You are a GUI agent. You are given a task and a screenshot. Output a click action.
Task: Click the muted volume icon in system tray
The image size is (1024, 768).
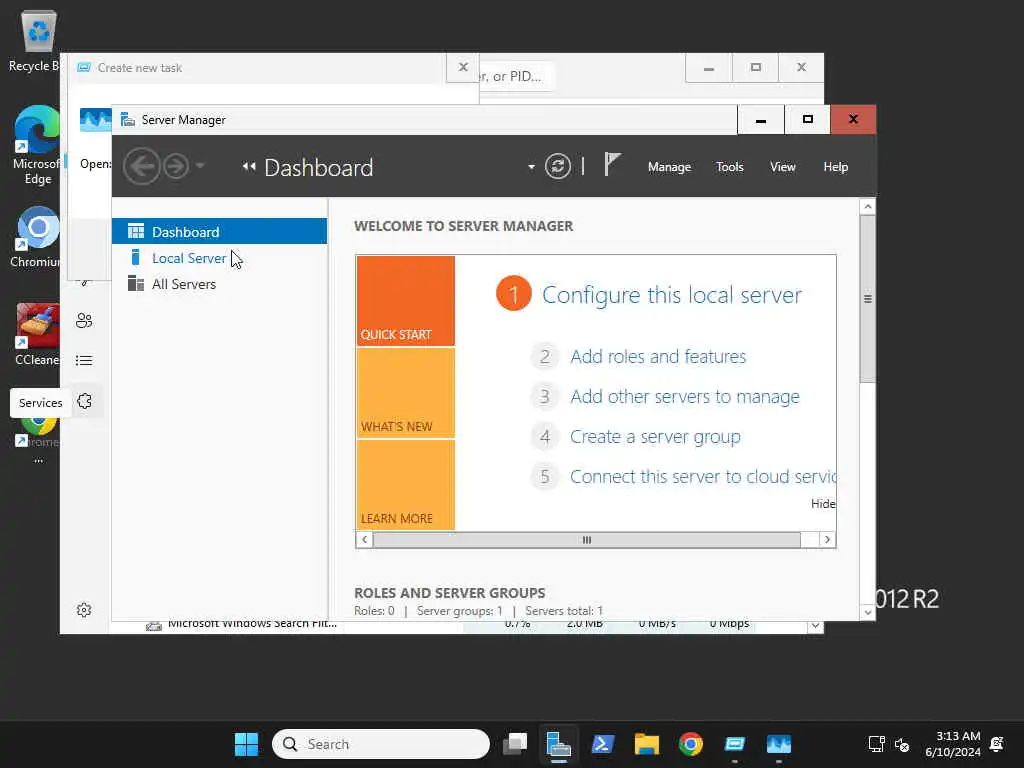click(x=902, y=744)
